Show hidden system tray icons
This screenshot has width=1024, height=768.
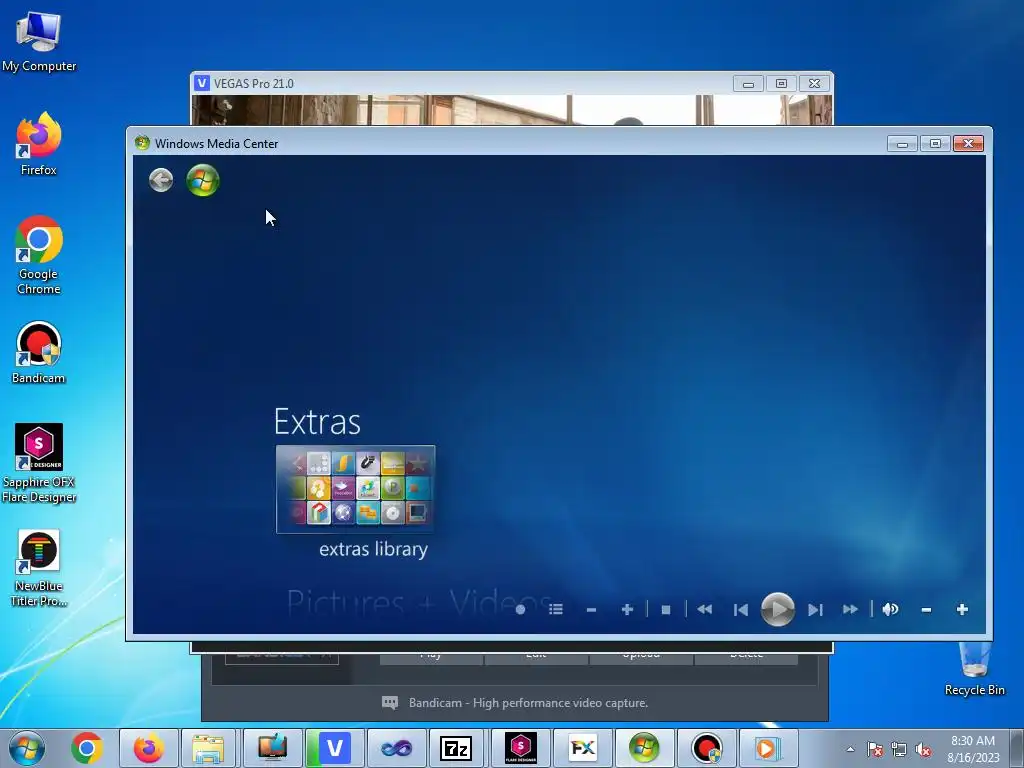click(850, 749)
